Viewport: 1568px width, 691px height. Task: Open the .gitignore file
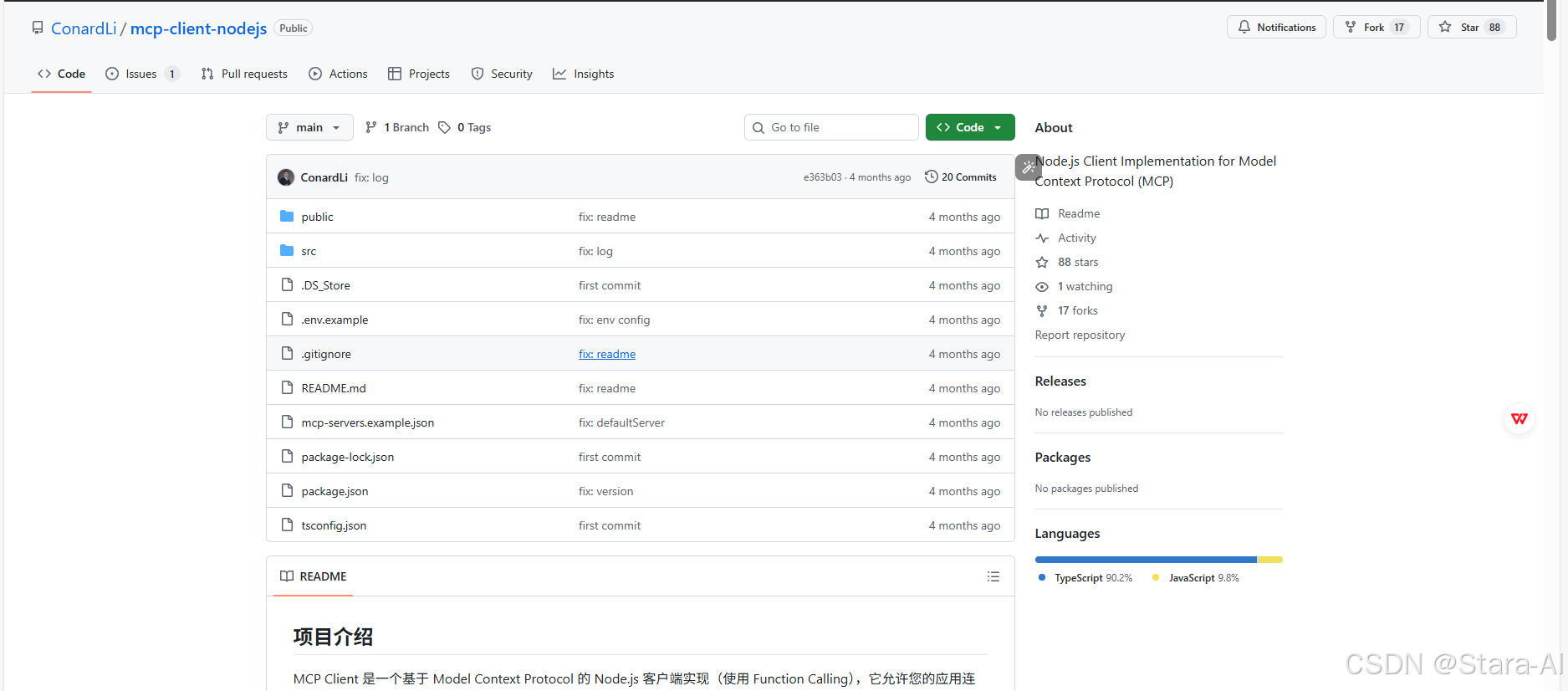tap(326, 354)
